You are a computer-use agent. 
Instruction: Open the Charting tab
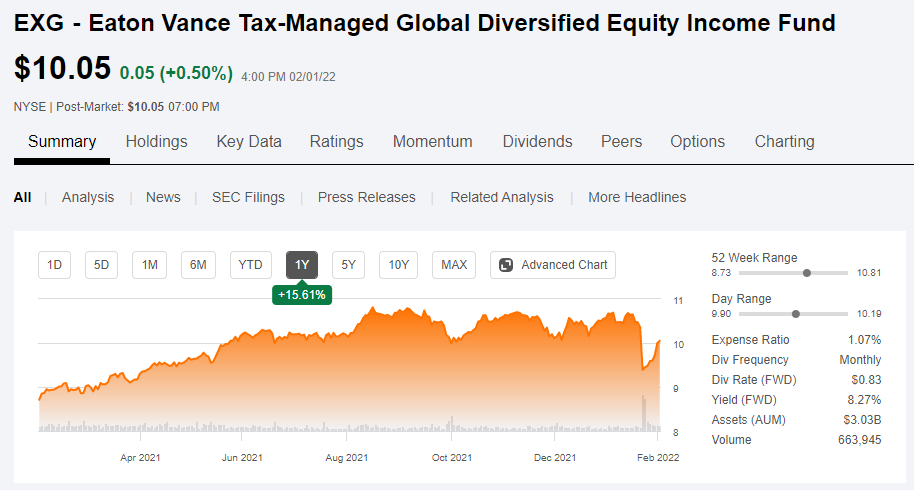pyautogui.click(x=785, y=142)
